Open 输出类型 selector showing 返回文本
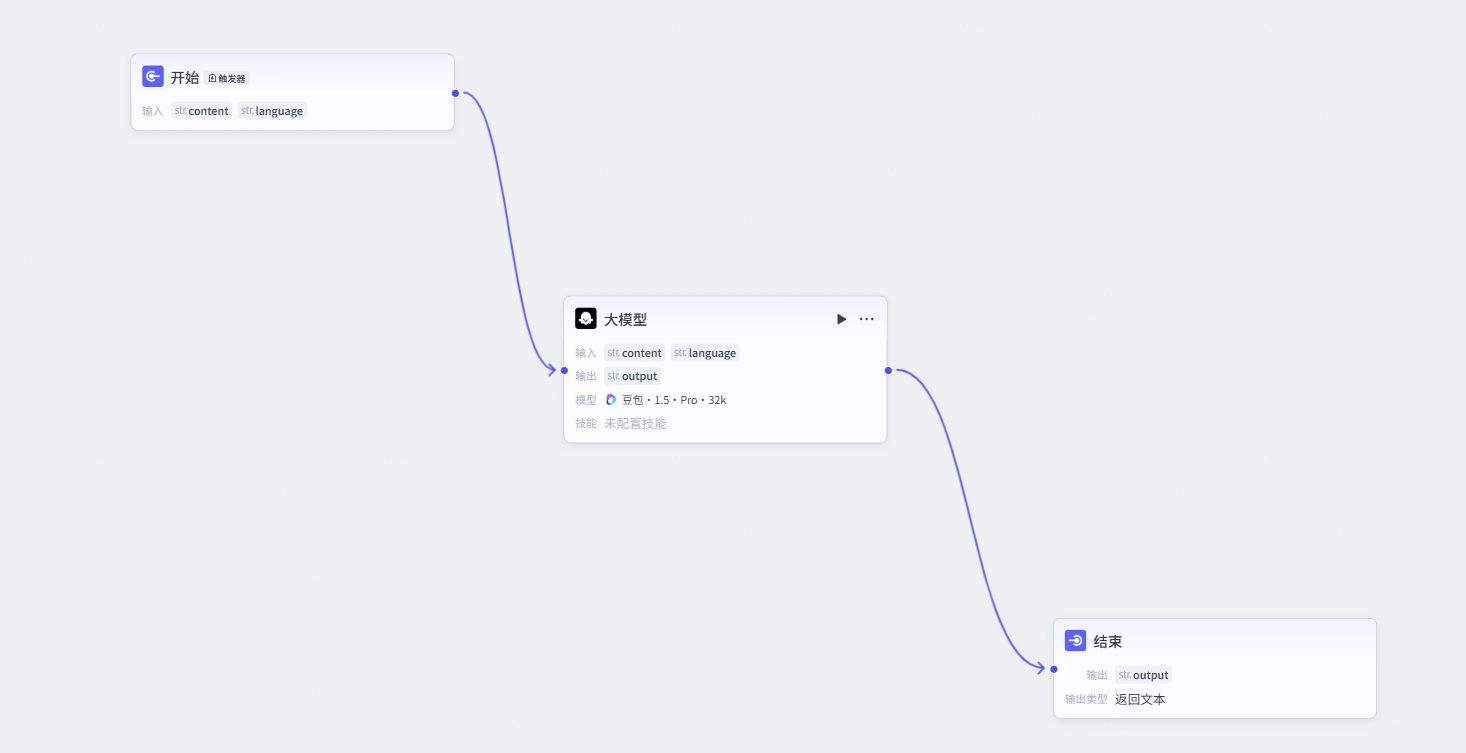 click(1140, 699)
